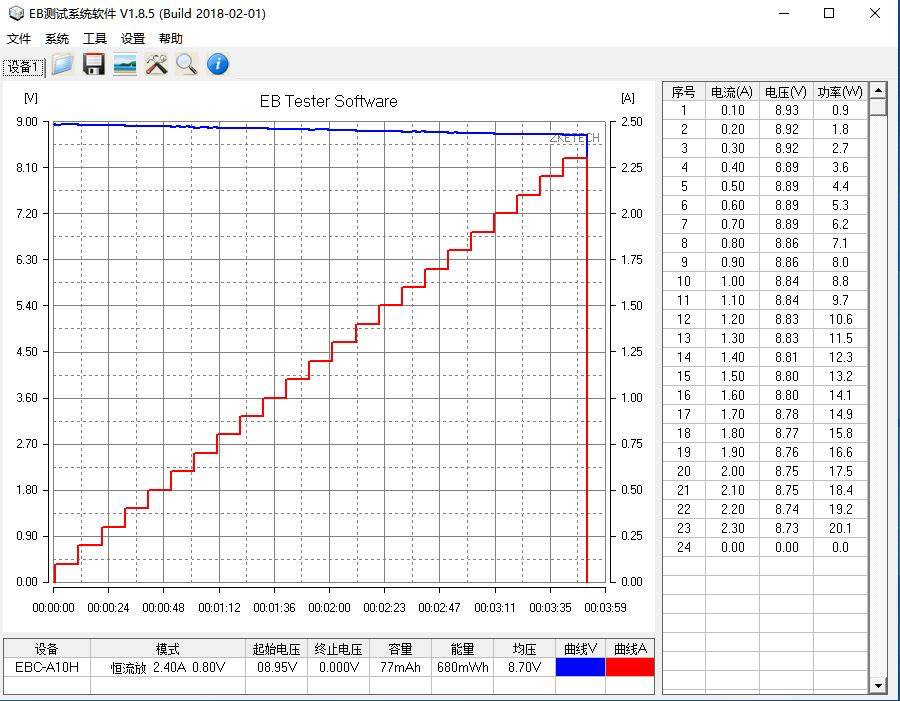Open the 工具 menu
Viewport: 900px width, 701px height.
pos(95,39)
